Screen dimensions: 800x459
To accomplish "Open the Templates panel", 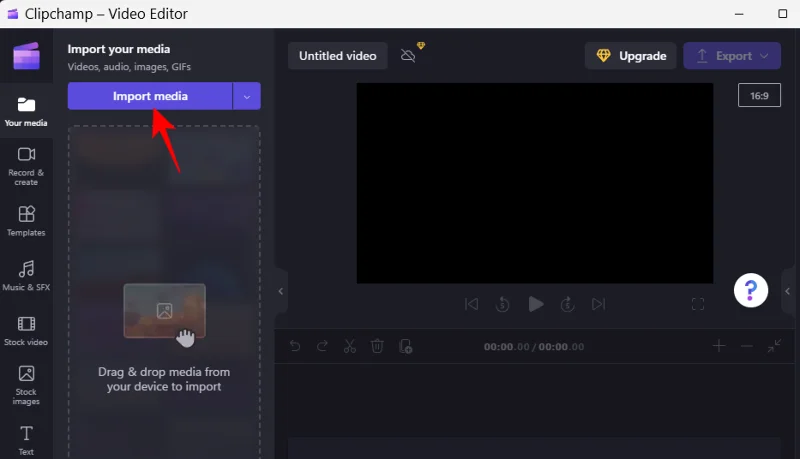I will pyautogui.click(x=26, y=221).
